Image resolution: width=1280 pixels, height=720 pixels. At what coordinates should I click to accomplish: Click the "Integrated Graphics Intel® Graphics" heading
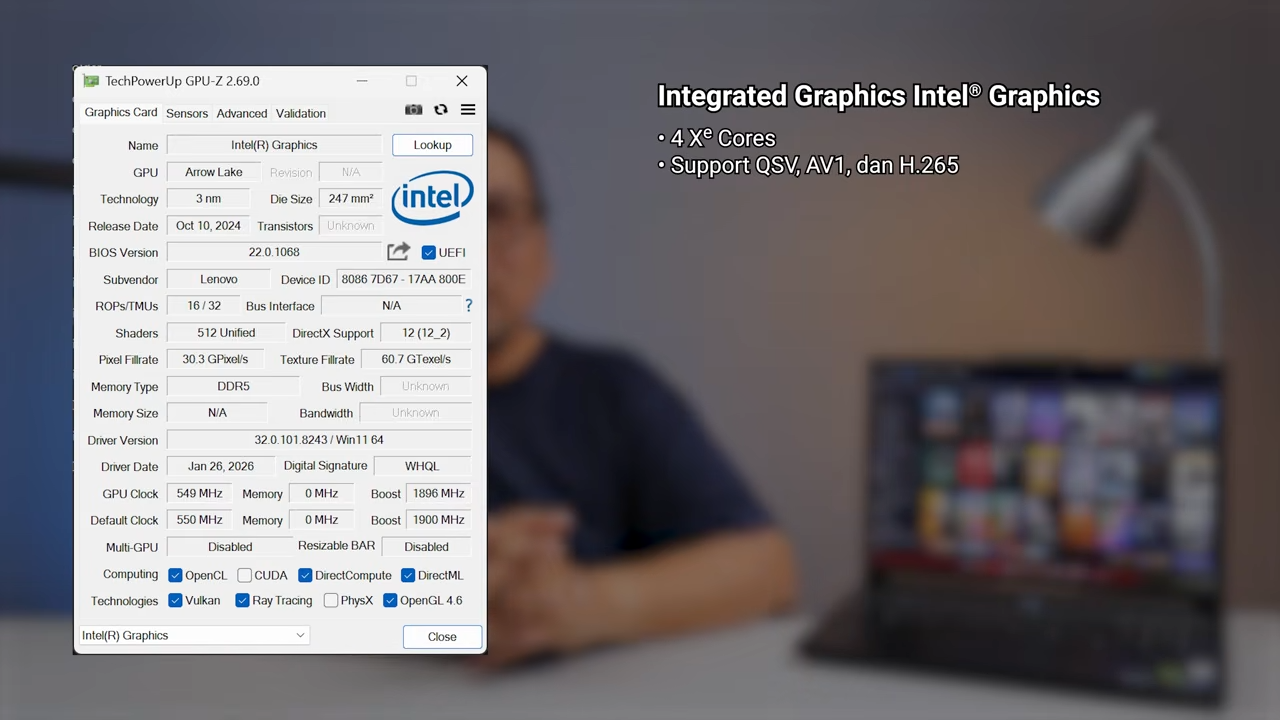tap(878, 96)
